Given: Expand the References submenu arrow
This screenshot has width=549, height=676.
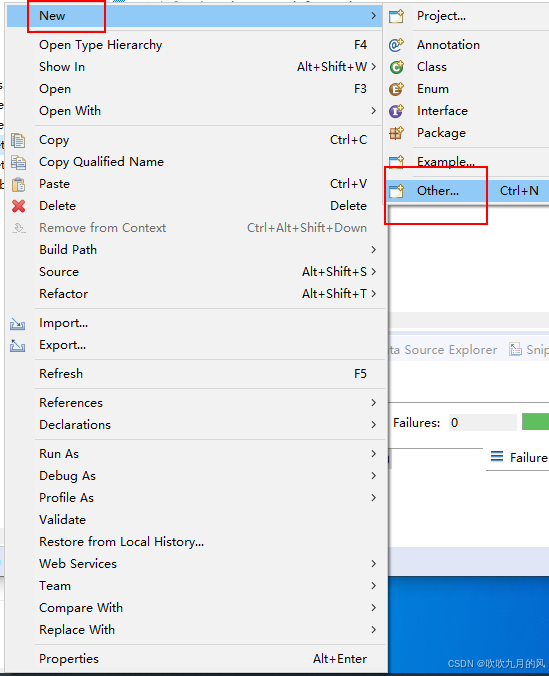Looking at the screenshot, I should click(373, 403).
